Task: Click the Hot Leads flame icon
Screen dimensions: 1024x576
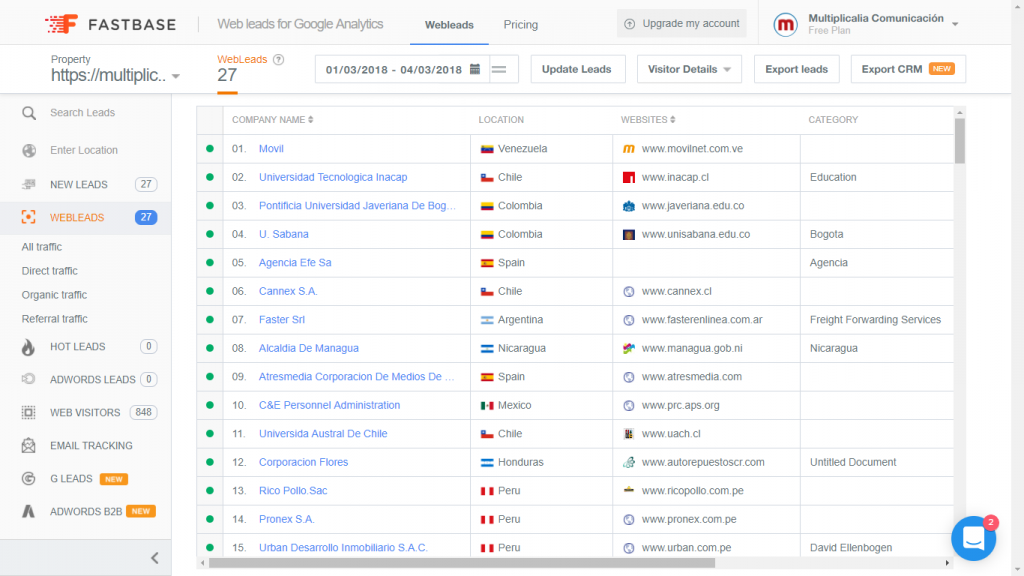Action: (x=29, y=347)
